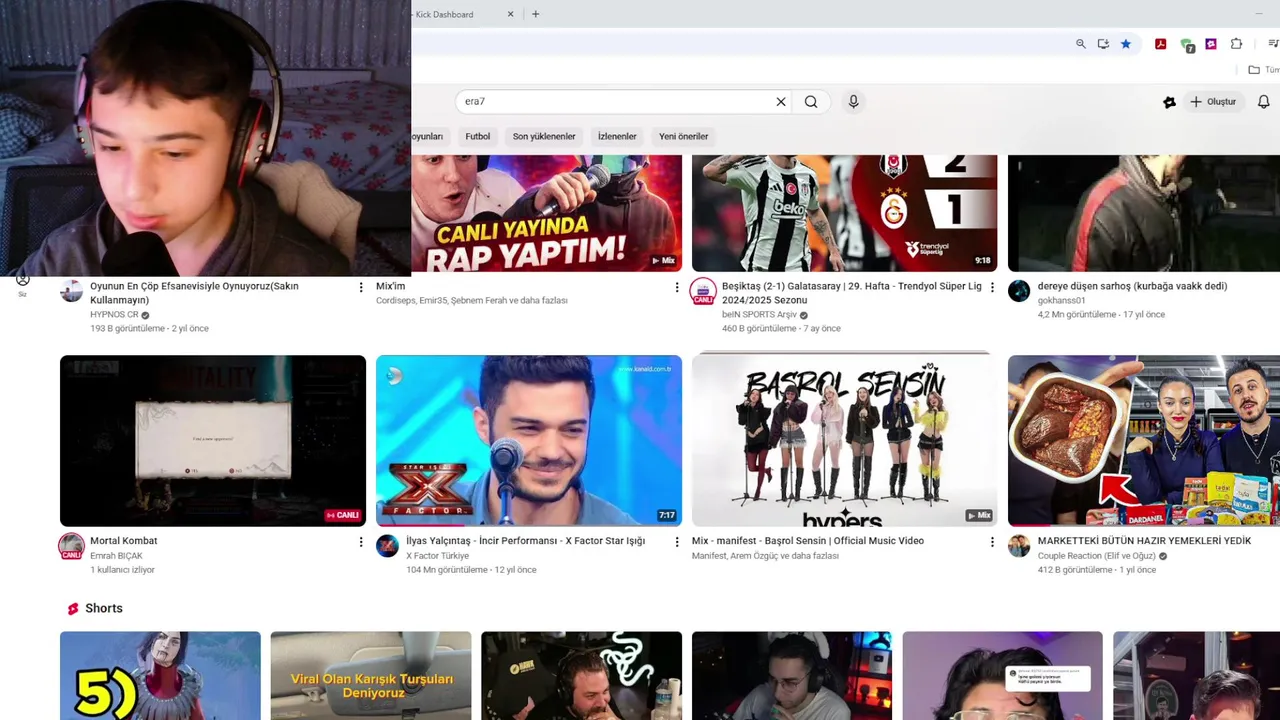Image resolution: width=1280 pixels, height=720 pixels.
Task: Open the Beşiktaş Galatasaray match thumbnail
Action: coord(844,213)
